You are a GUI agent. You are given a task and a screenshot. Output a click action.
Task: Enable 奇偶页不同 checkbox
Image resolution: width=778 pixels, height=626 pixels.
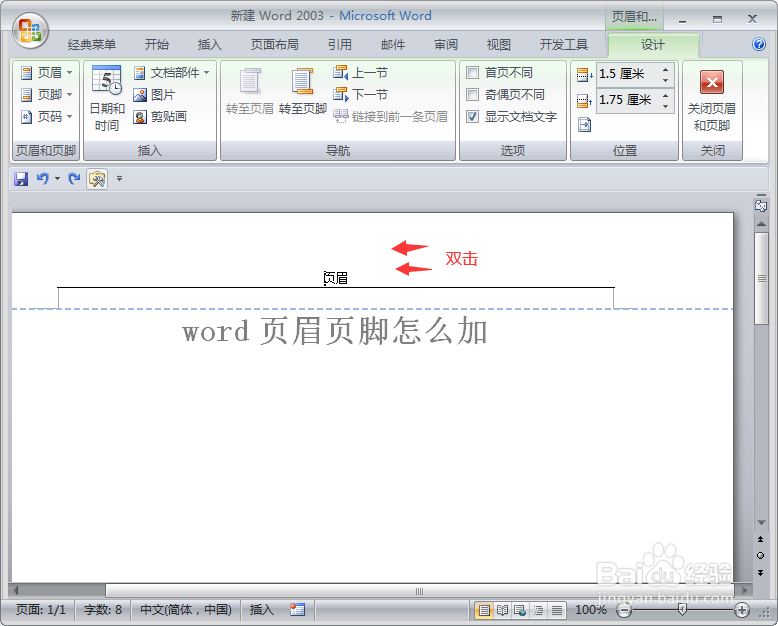[472, 94]
